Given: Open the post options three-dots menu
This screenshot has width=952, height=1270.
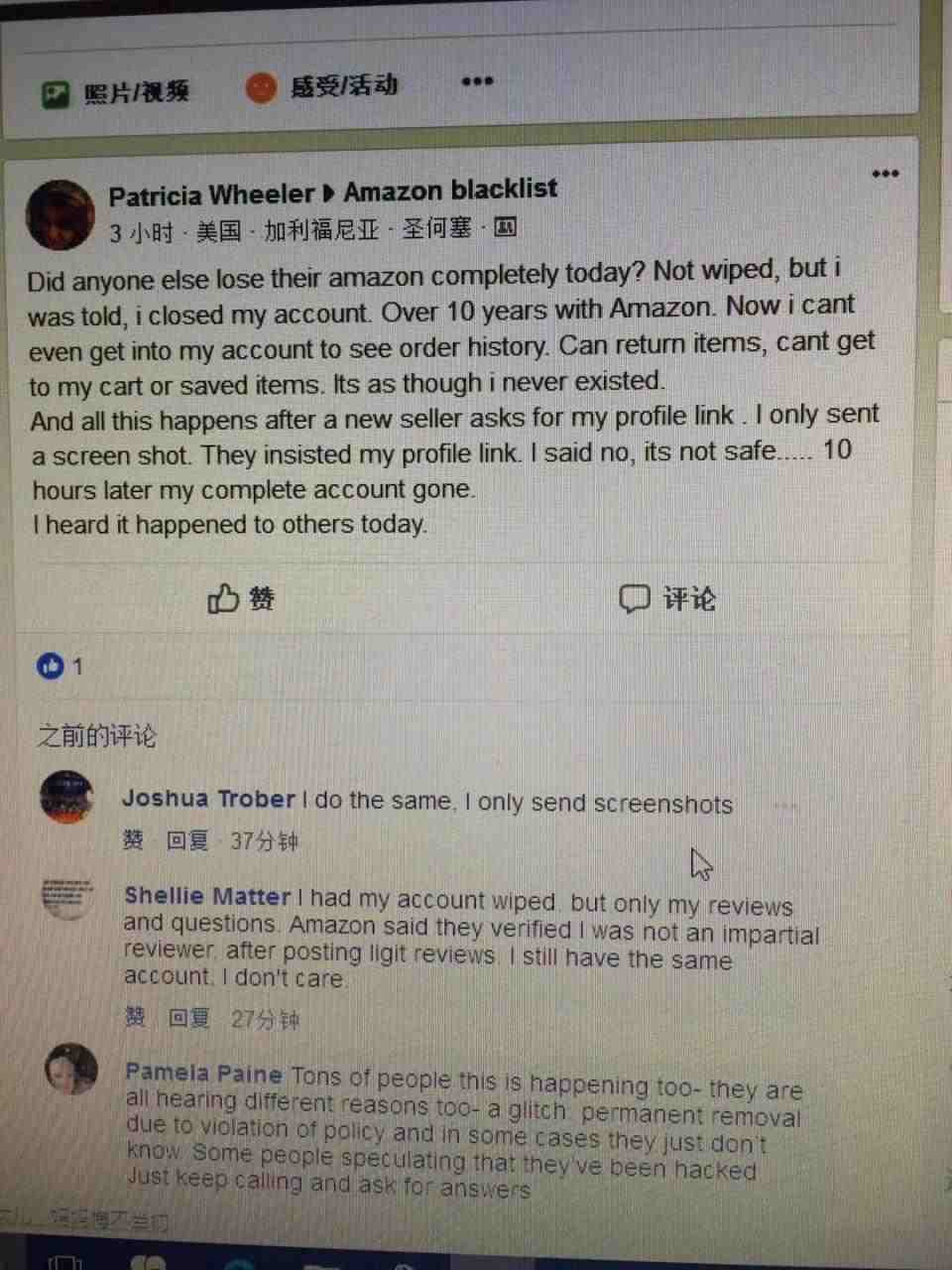Looking at the screenshot, I should click(885, 174).
